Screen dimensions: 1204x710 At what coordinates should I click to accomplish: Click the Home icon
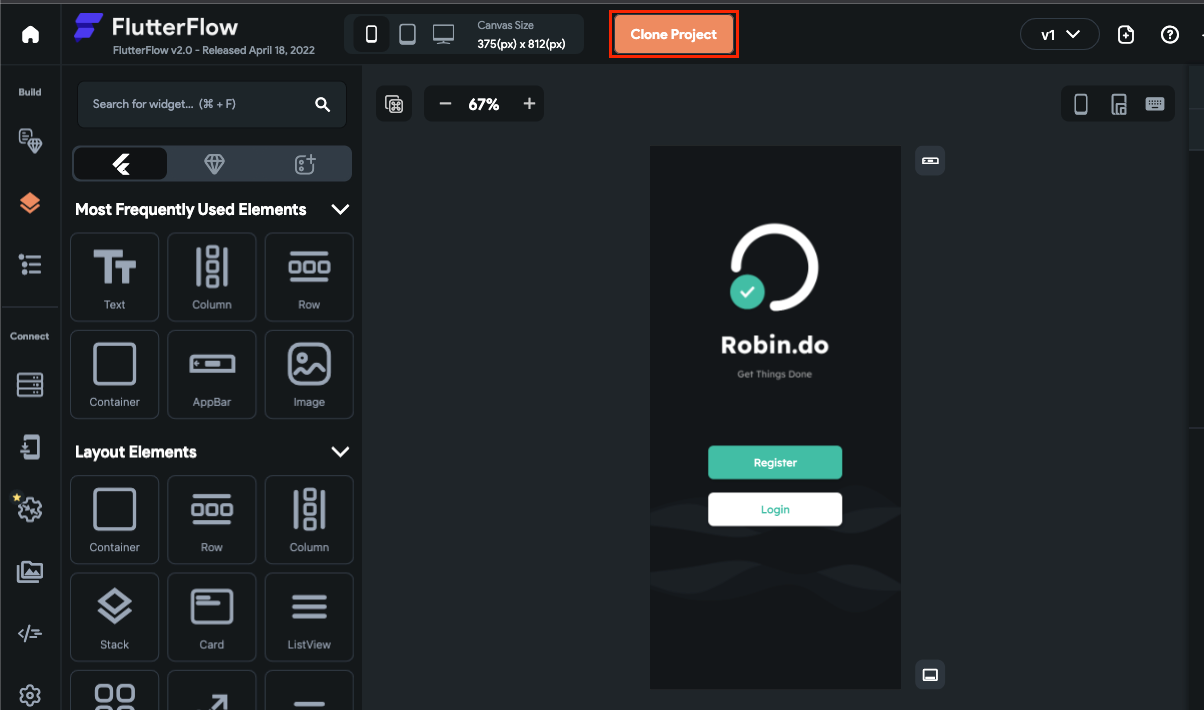coord(30,34)
